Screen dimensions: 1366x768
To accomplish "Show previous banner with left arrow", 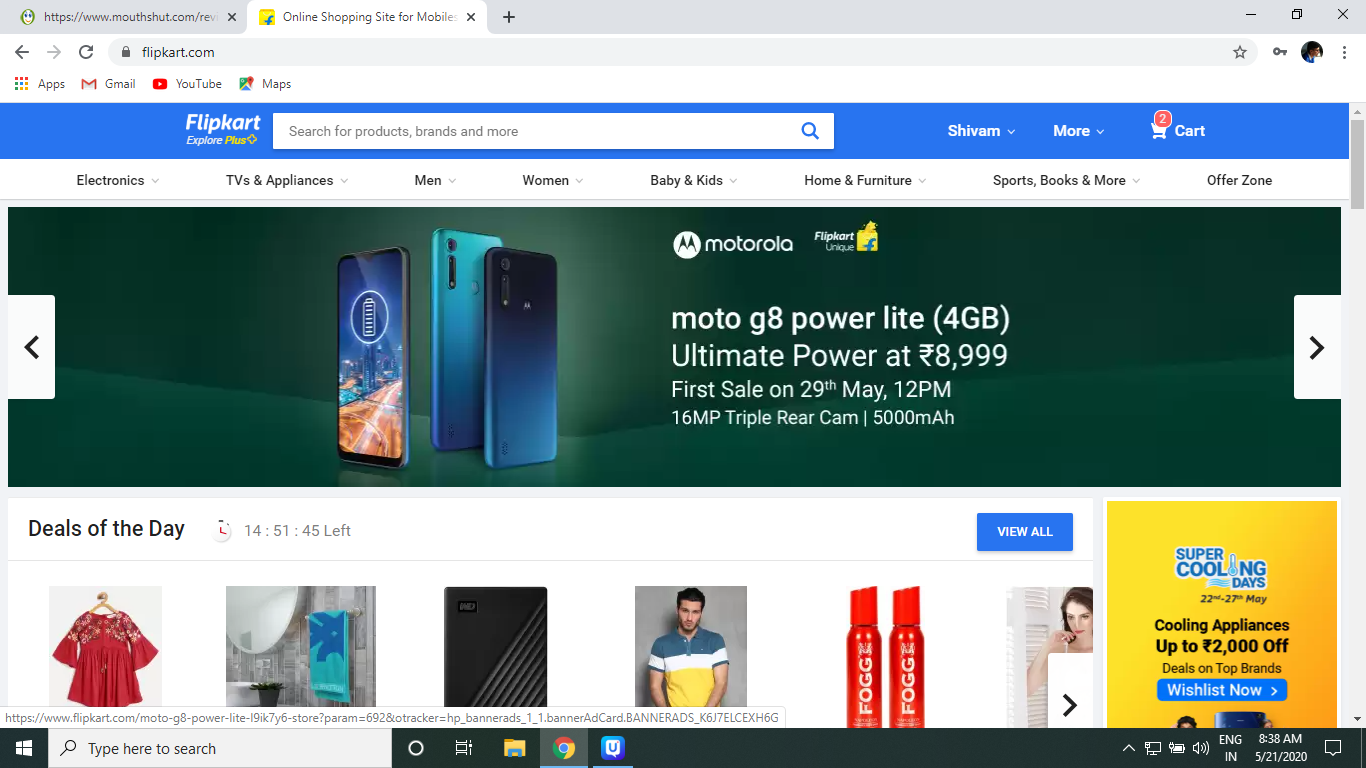I will click(x=32, y=347).
